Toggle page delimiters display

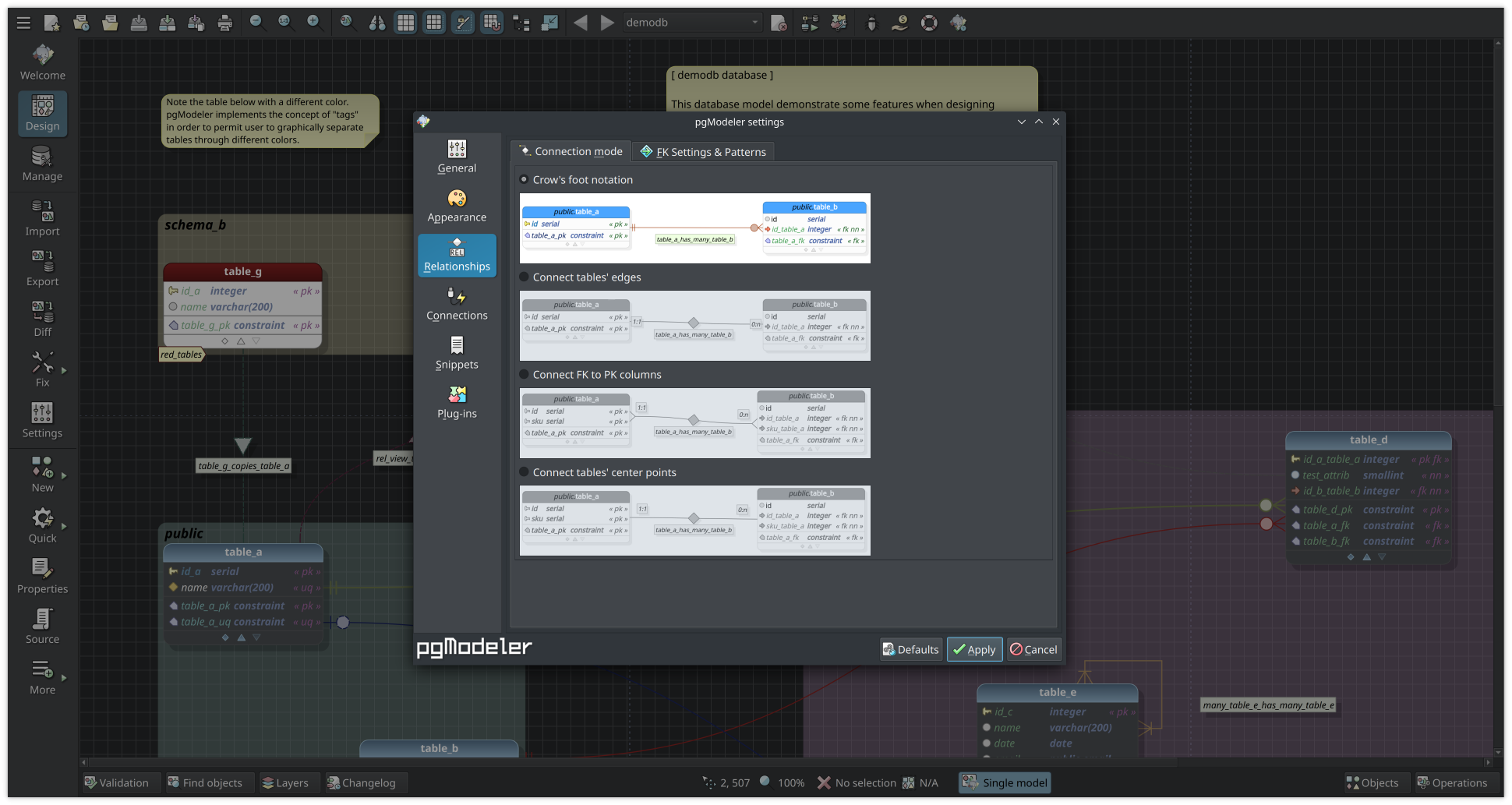pyautogui.click(x=434, y=23)
